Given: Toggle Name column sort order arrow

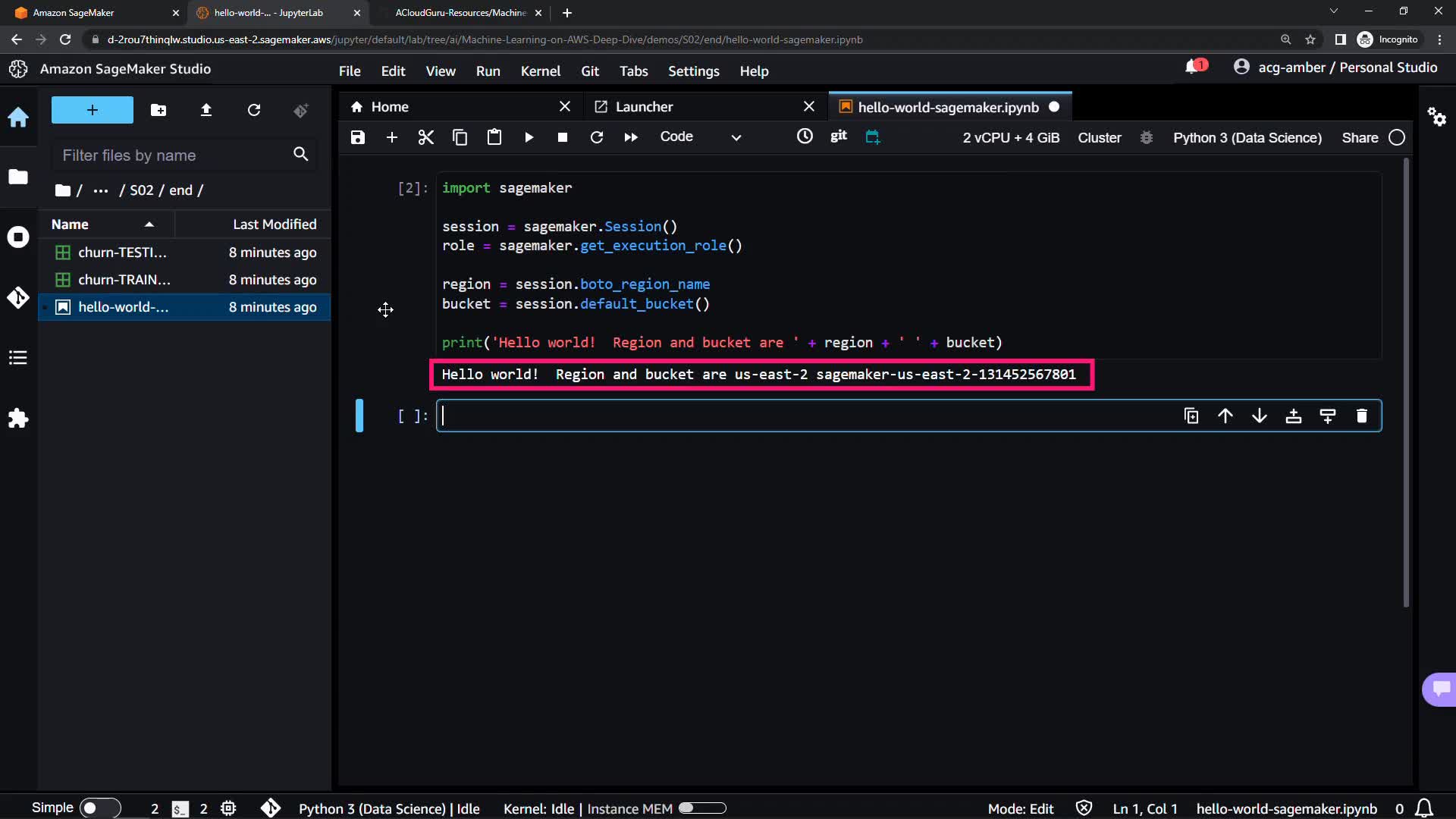Looking at the screenshot, I should point(149,224).
